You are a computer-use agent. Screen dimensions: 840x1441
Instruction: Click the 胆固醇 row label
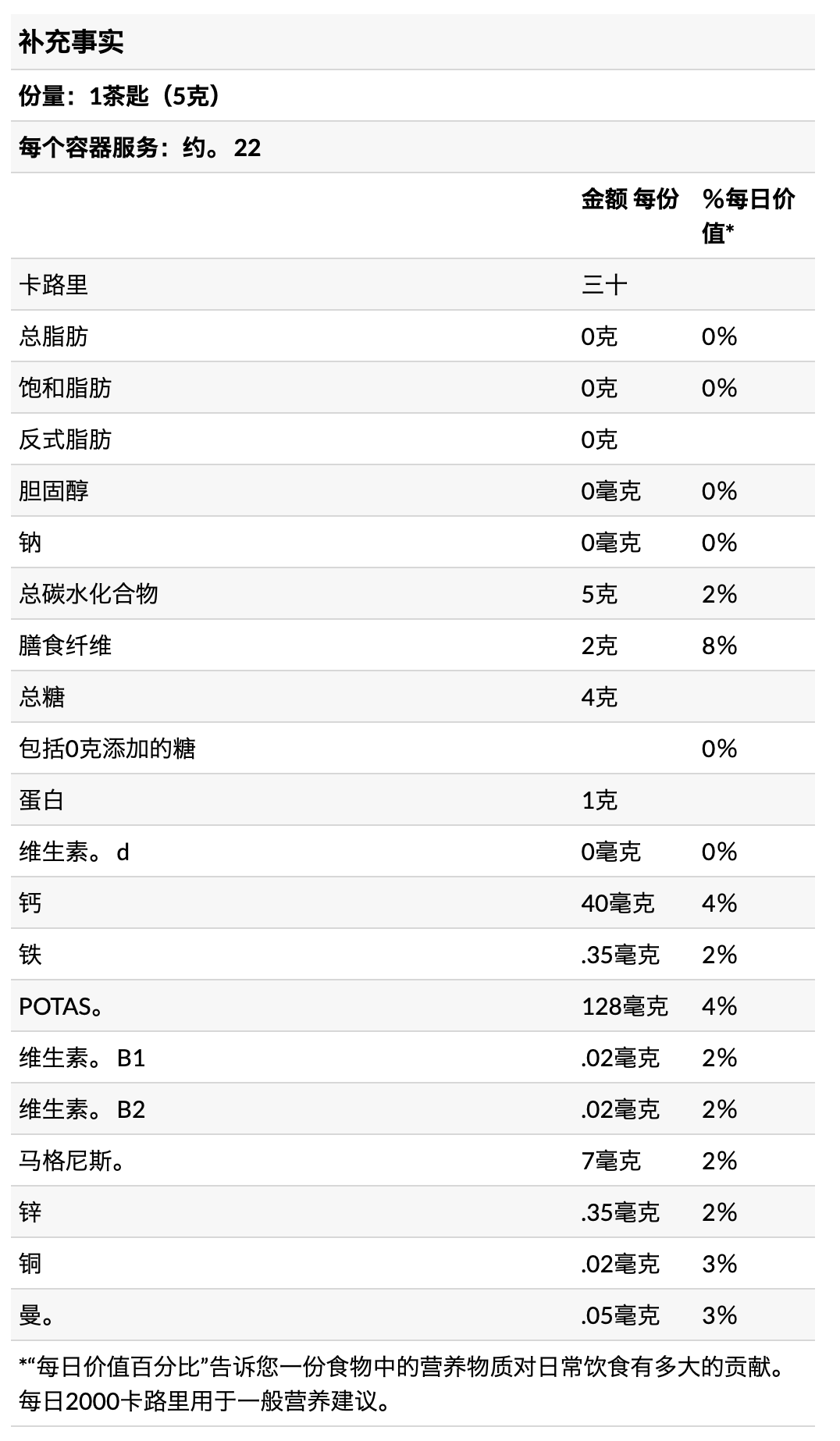pyautogui.click(x=53, y=491)
